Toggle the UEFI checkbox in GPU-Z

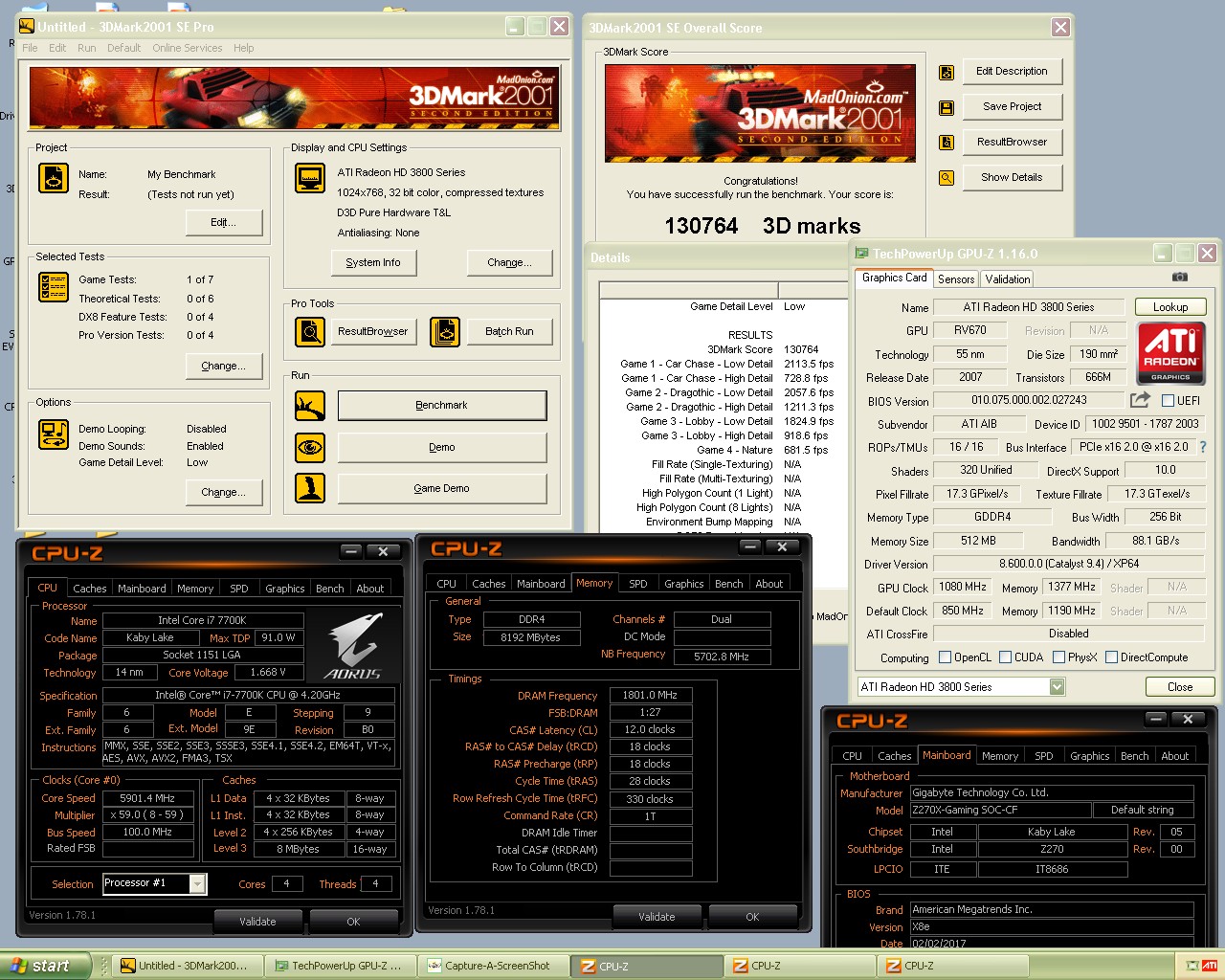1168,400
